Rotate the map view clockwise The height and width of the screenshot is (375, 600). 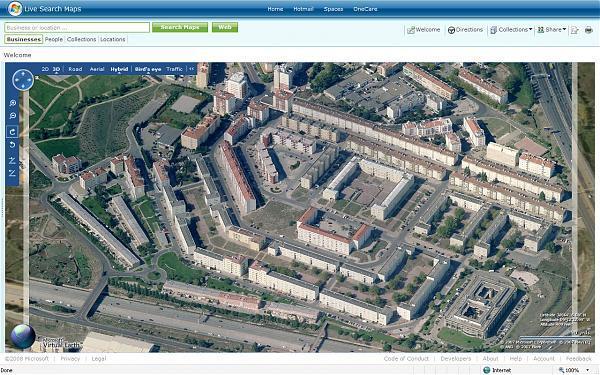pyautogui.click(x=12, y=132)
